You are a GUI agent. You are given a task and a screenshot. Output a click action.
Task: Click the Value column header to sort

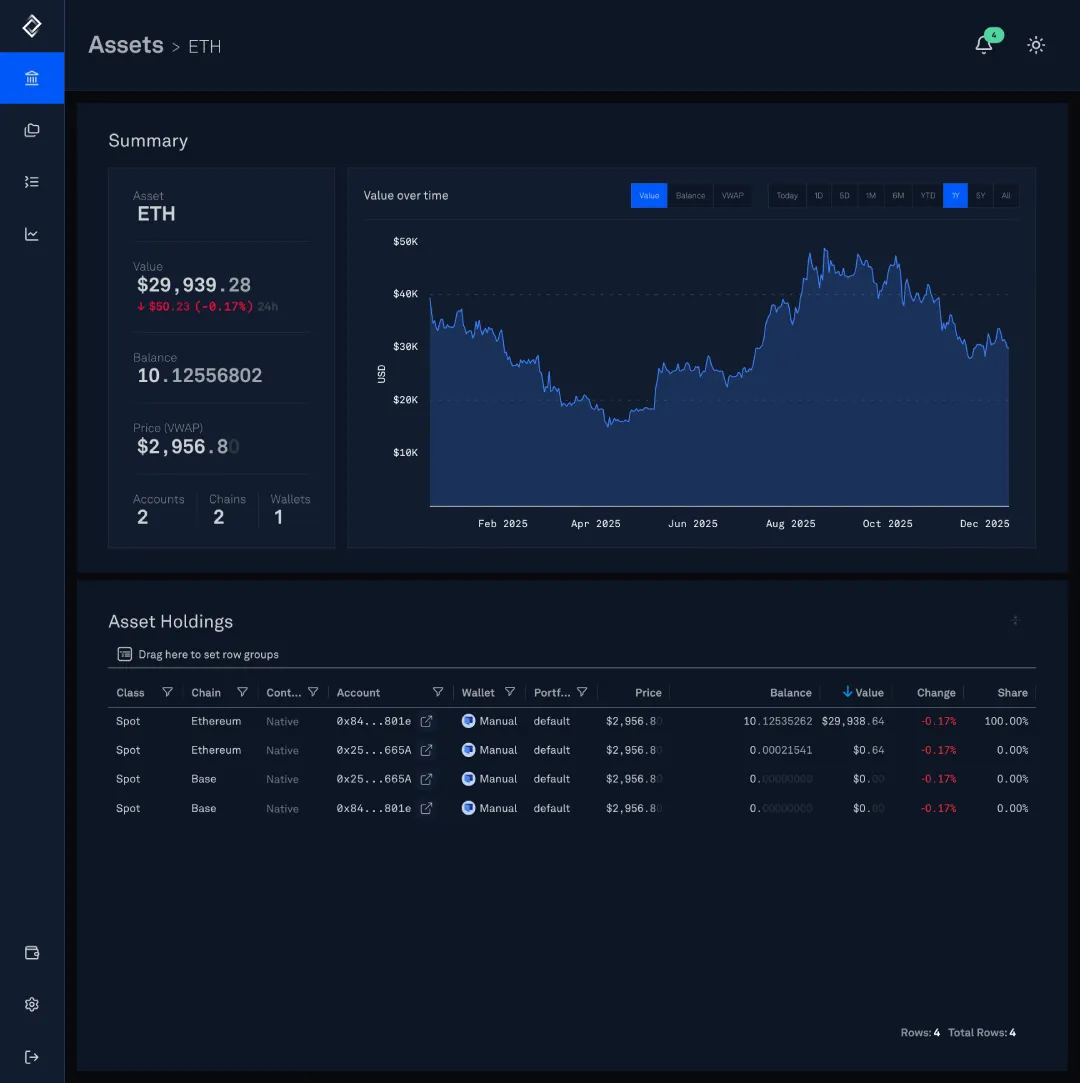[x=869, y=692]
